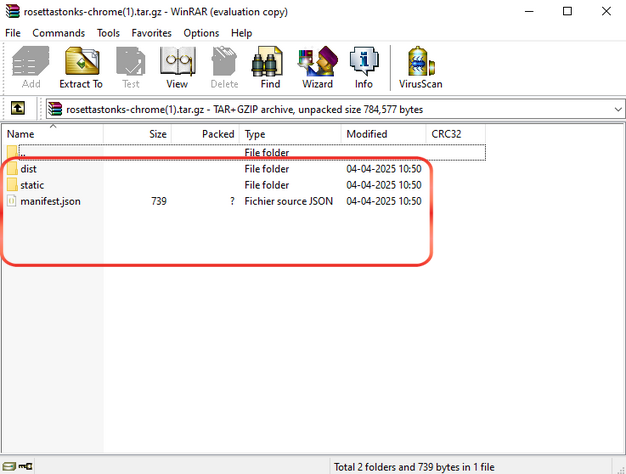Viewport: 626px width, 474px height.
Task: Show archive Info
Action: point(364,67)
